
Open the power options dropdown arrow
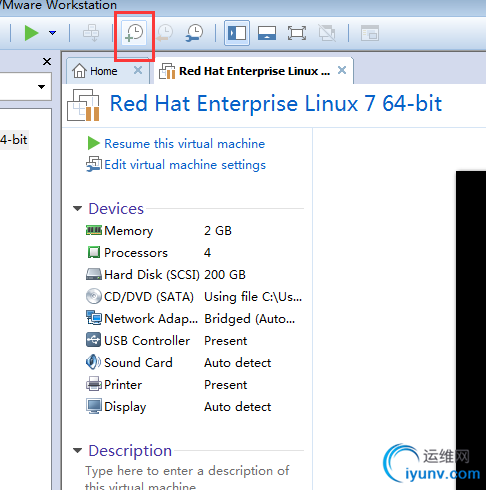[53, 33]
